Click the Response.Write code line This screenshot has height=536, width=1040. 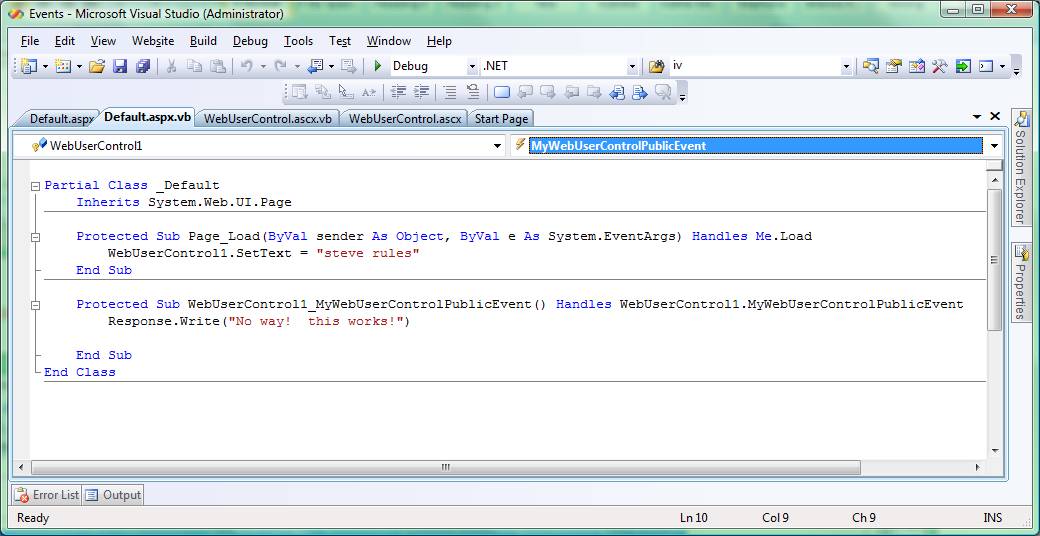tap(259, 322)
